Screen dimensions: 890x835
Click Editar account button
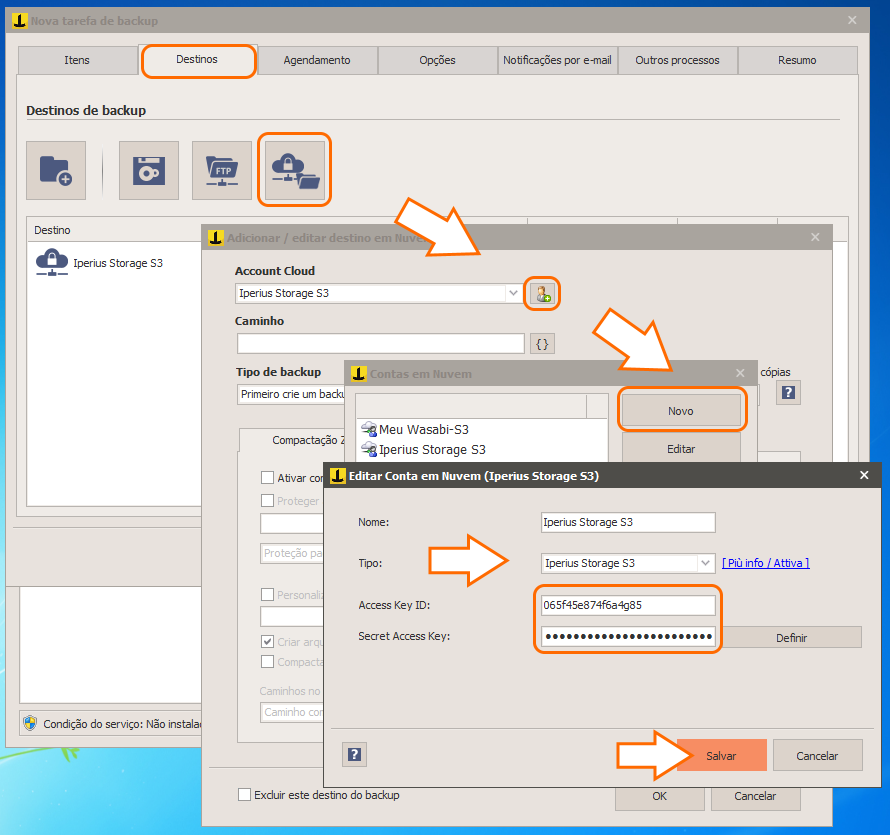681,449
